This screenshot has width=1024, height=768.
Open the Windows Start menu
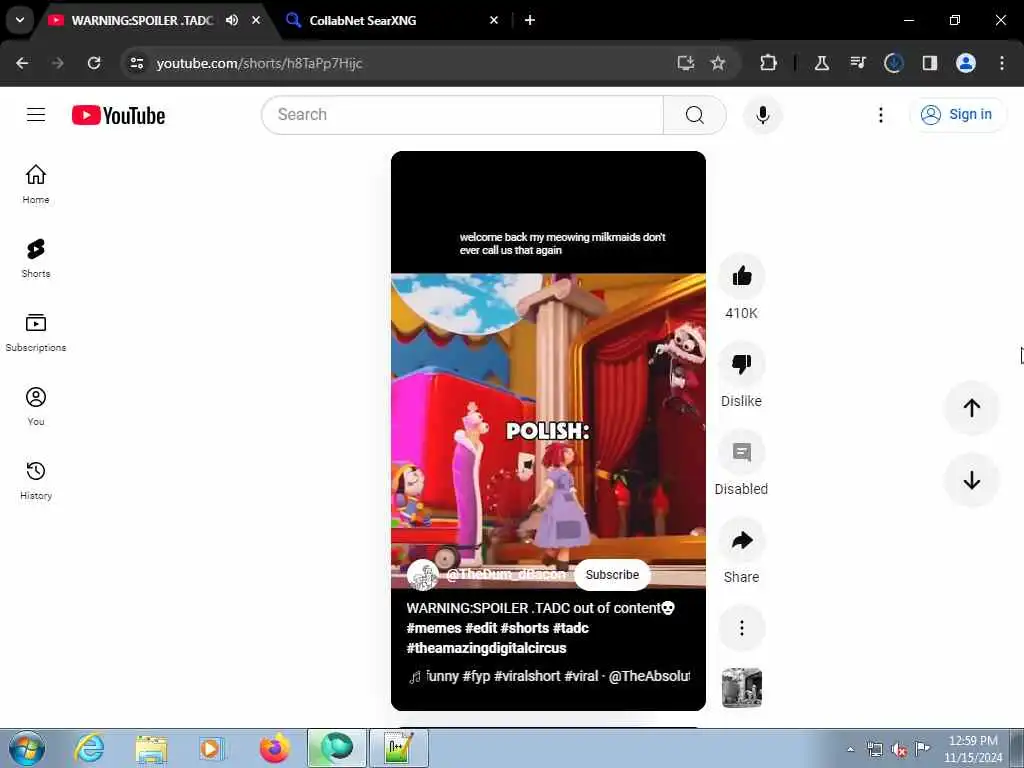pos(27,748)
